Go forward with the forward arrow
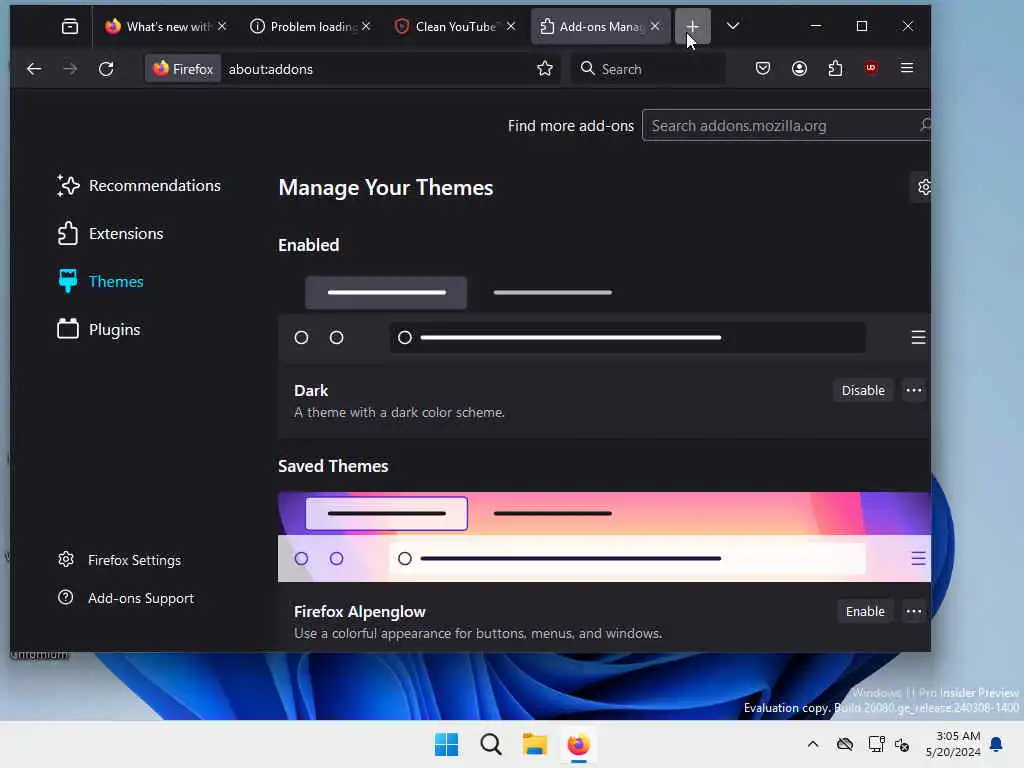The height and width of the screenshot is (768, 1024). click(70, 69)
